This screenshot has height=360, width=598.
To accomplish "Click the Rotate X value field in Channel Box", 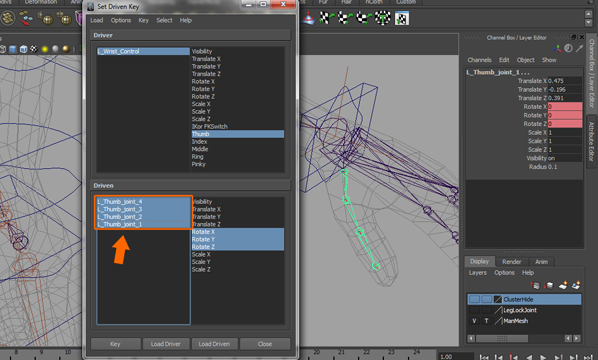I will click(x=565, y=107).
